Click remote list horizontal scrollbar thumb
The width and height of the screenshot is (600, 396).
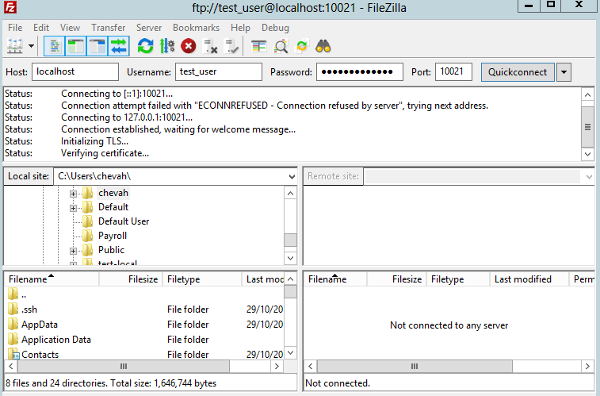coord(415,367)
